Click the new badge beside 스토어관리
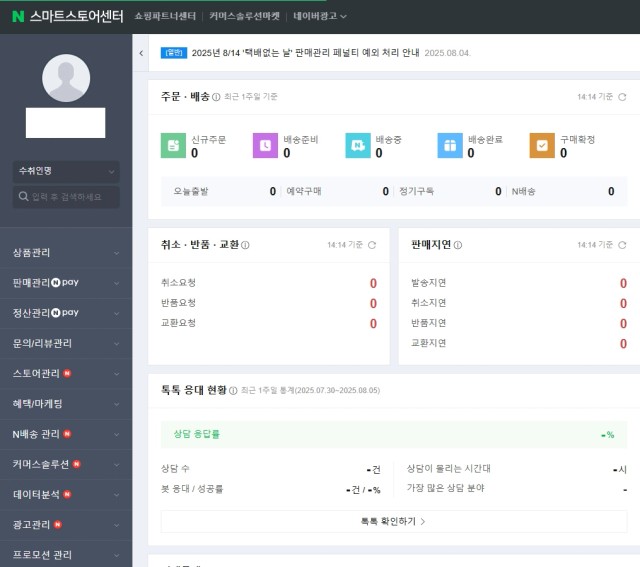This screenshot has width=640, height=567. point(67,374)
